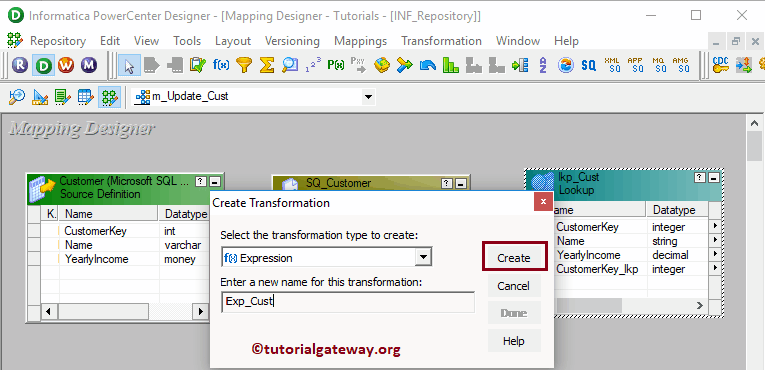Click output port arrow of lkp_Cust CustomerKey
This screenshot has width=765, height=370.
tap(715, 226)
